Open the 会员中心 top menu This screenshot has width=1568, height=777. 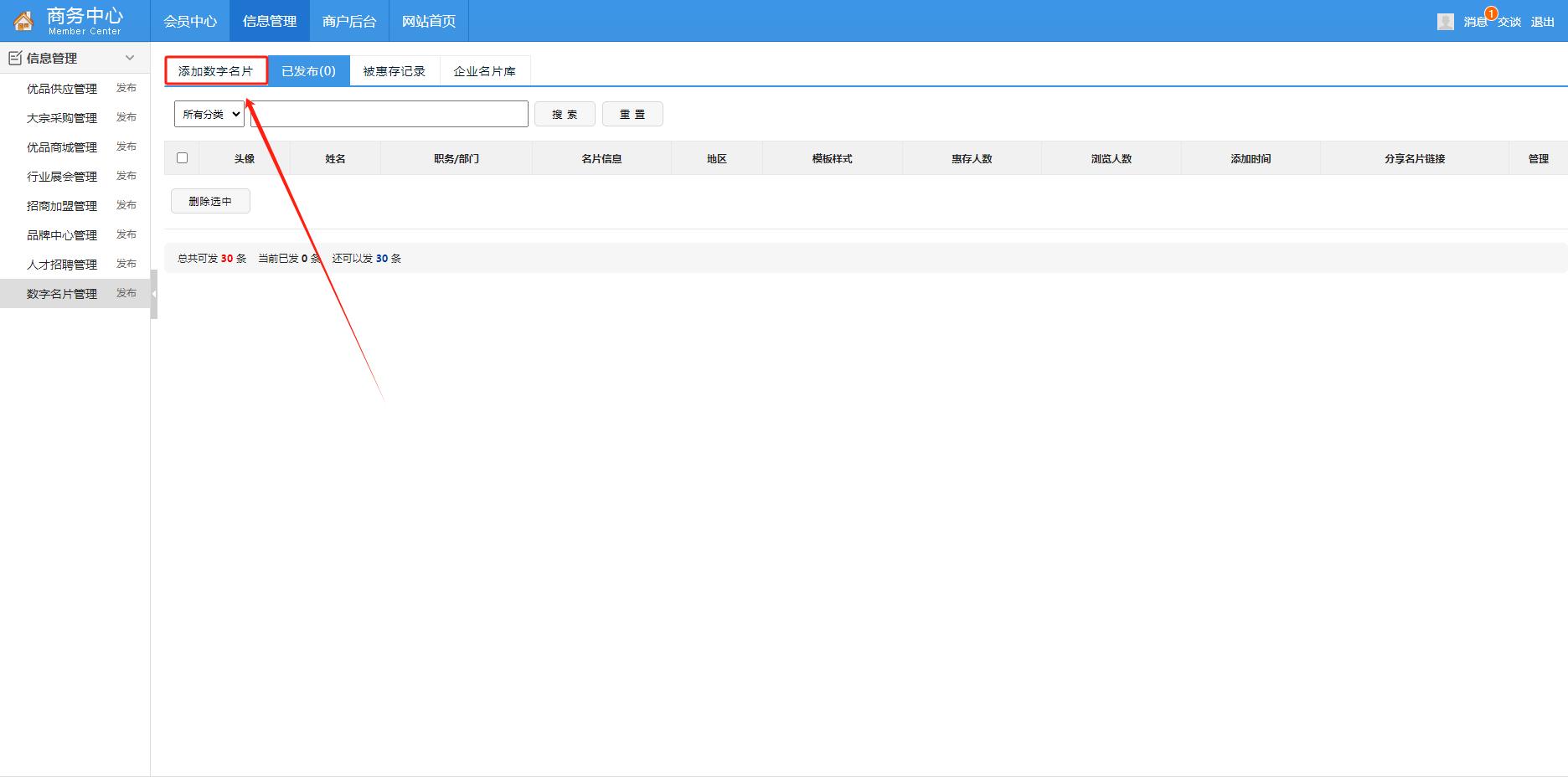coord(190,21)
